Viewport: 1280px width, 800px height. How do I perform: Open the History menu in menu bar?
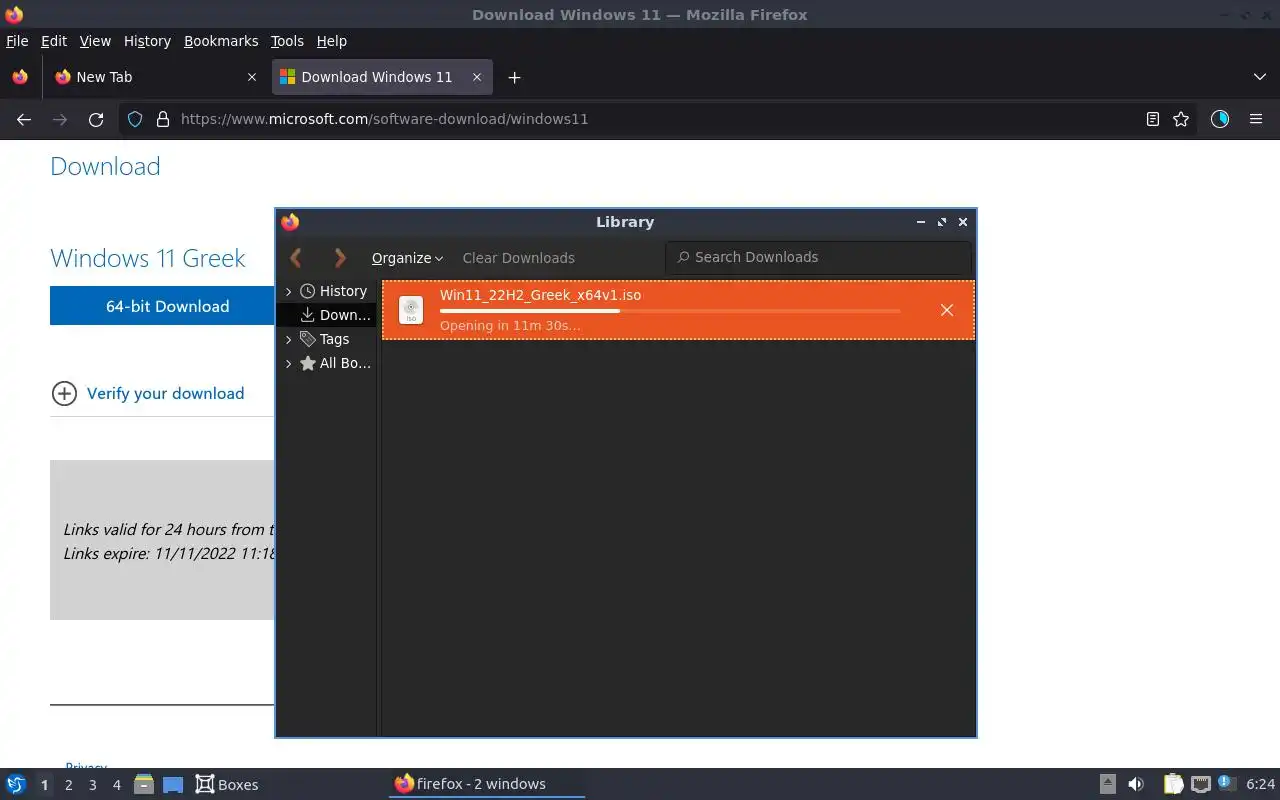pyautogui.click(x=147, y=41)
